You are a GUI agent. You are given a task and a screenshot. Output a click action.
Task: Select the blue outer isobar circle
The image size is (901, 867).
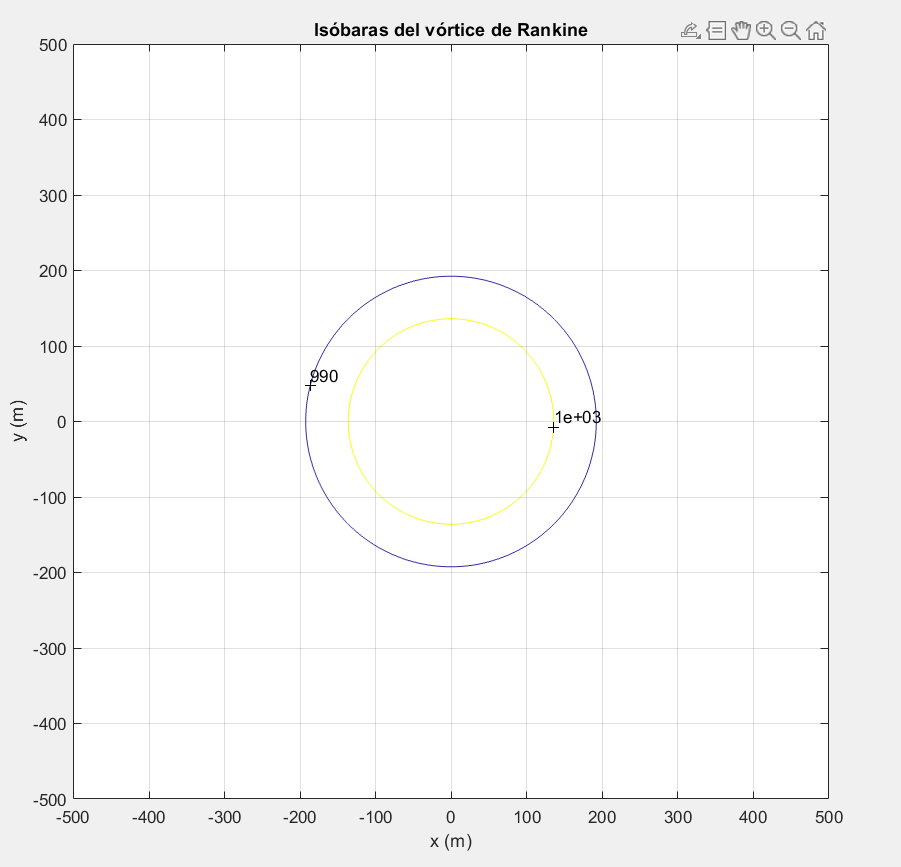point(451,276)
